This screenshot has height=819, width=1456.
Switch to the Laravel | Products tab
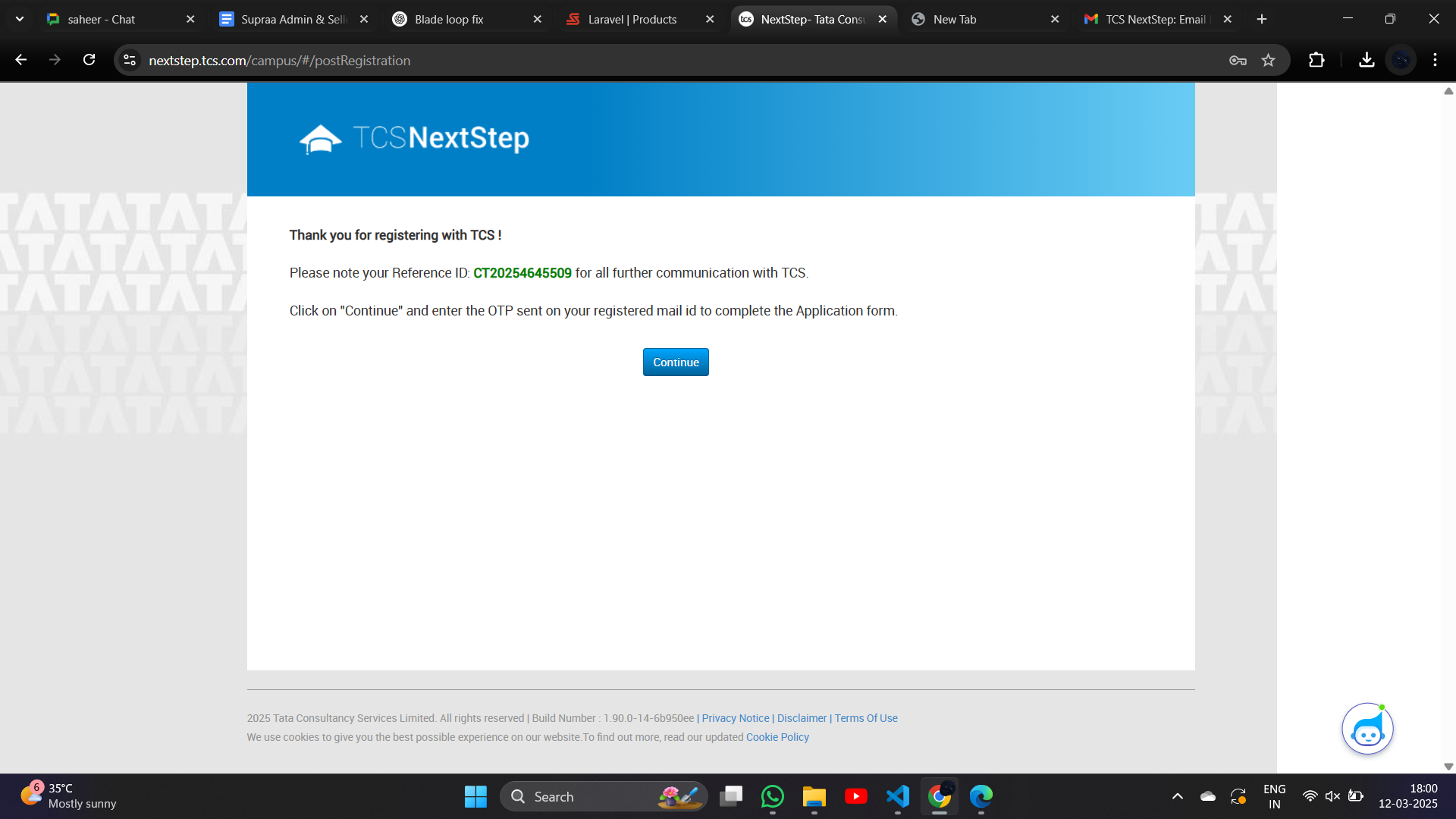632,19
